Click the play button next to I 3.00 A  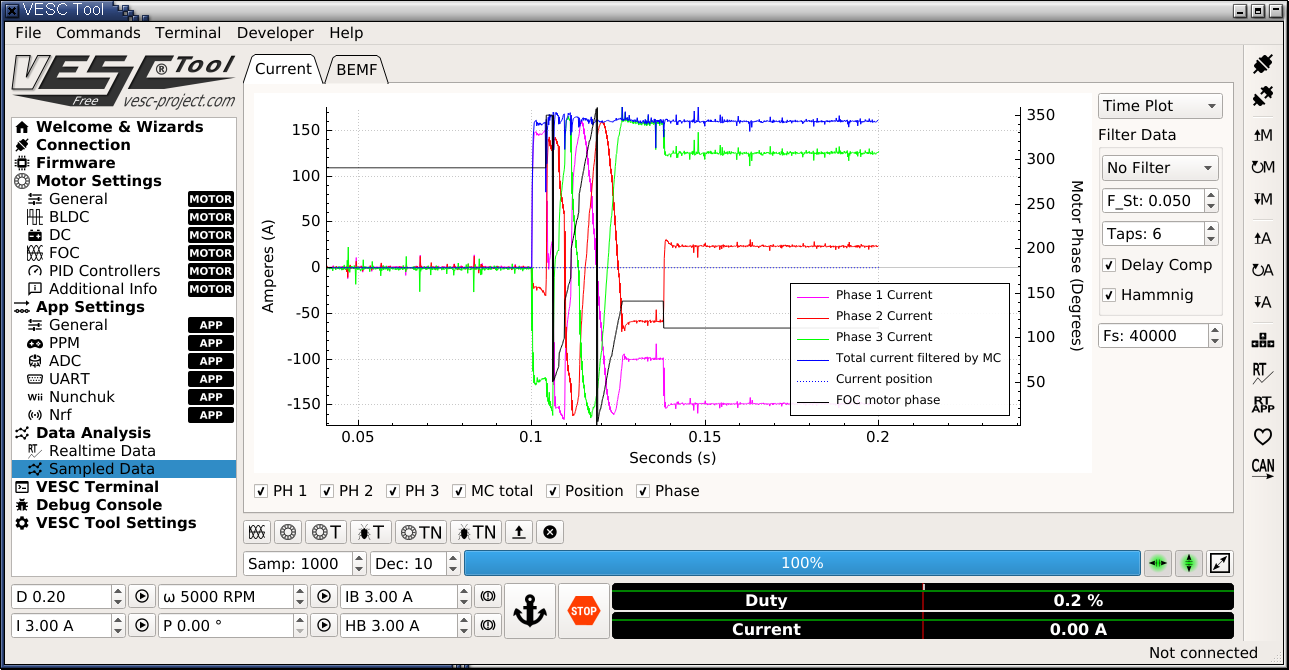click(x=142, y=626)
